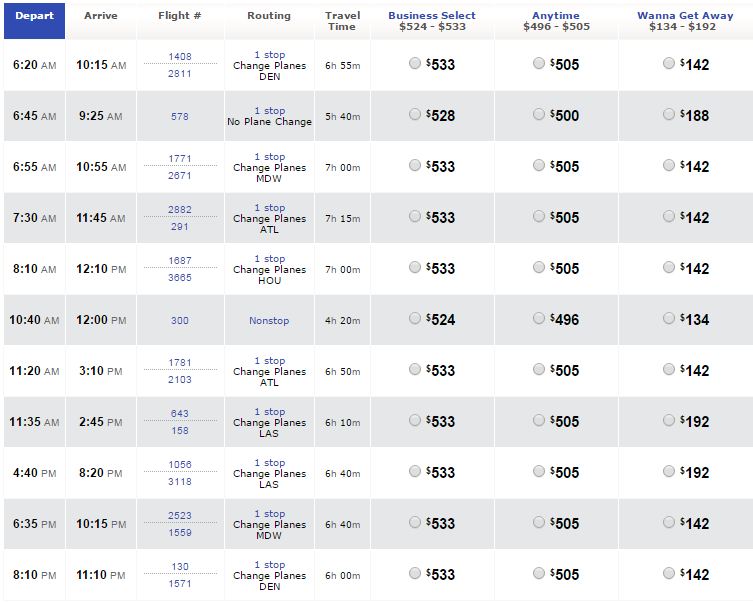Open the Anytime fare header link
753x602 pixels.
556,16
